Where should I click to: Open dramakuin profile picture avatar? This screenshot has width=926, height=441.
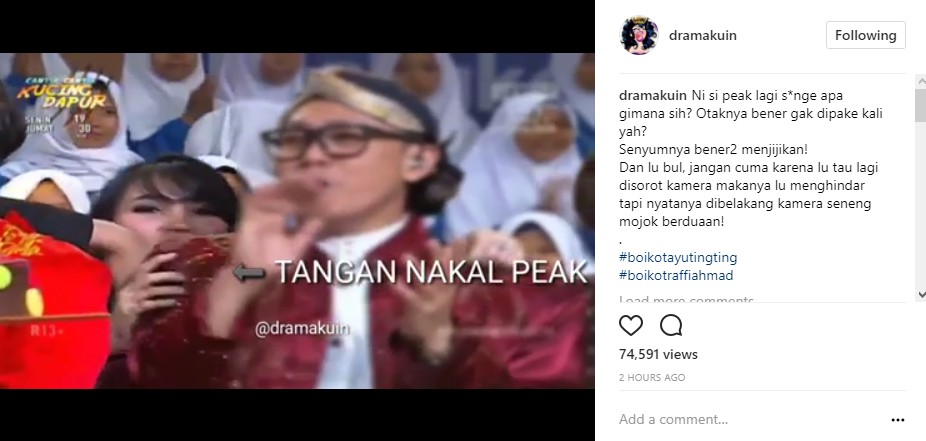[x=639, y=35]
